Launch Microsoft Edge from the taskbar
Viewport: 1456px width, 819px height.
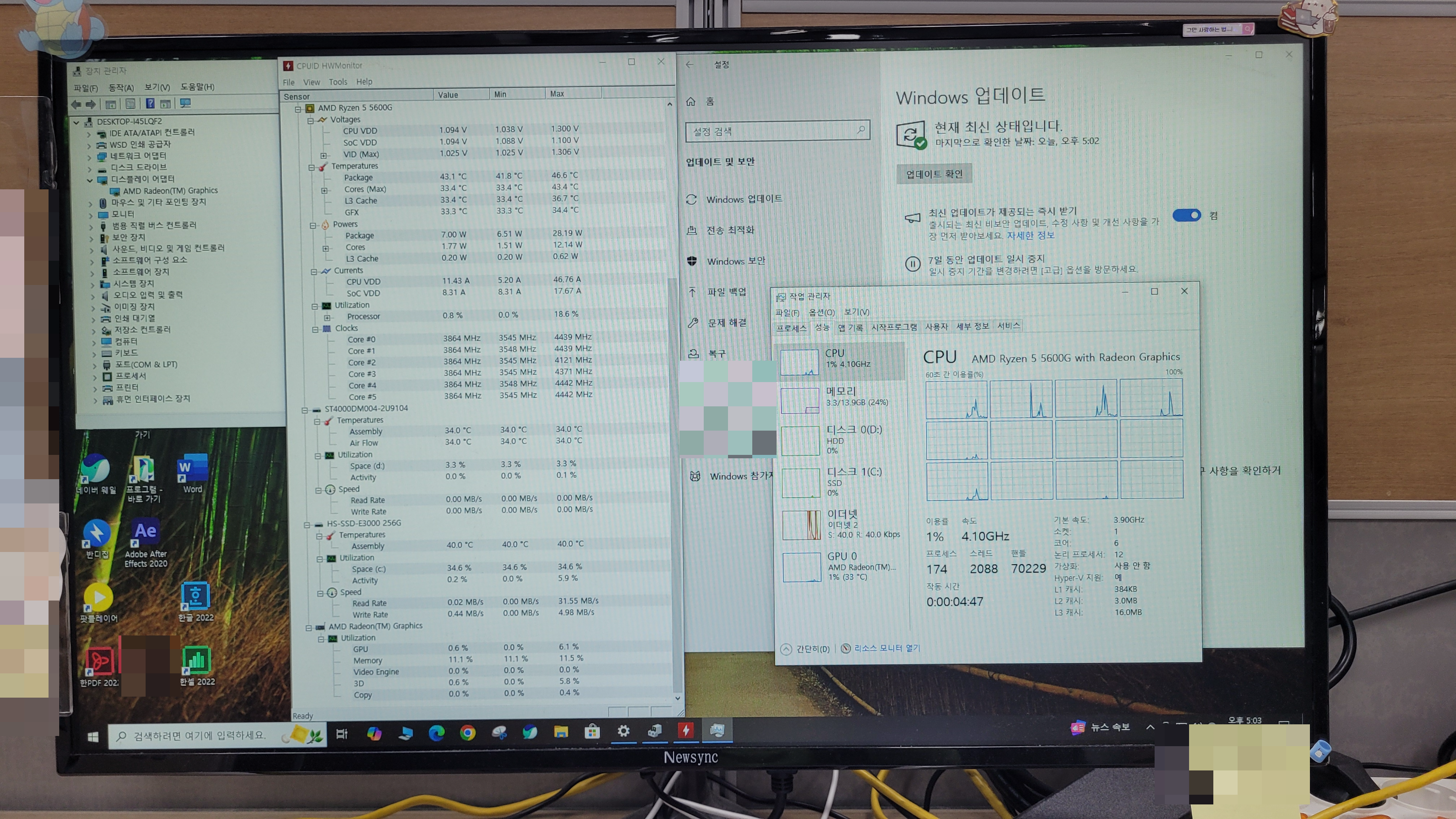point(436,733)
